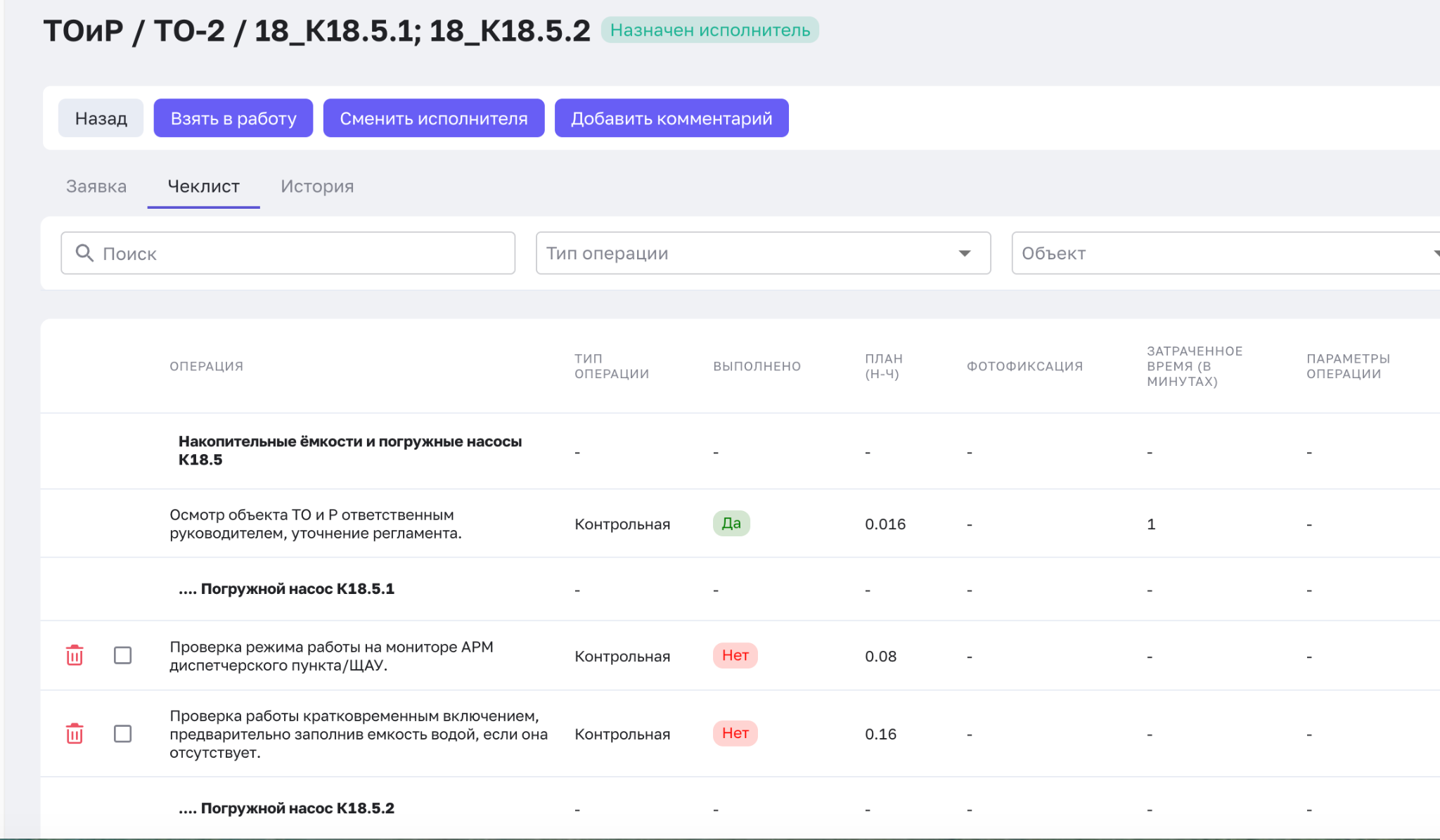This screenshot has width=1440, height=840.
Task: Tick checkbox for 'Проверка работы кратковременным включением'
Action: (x=122, y=733)
